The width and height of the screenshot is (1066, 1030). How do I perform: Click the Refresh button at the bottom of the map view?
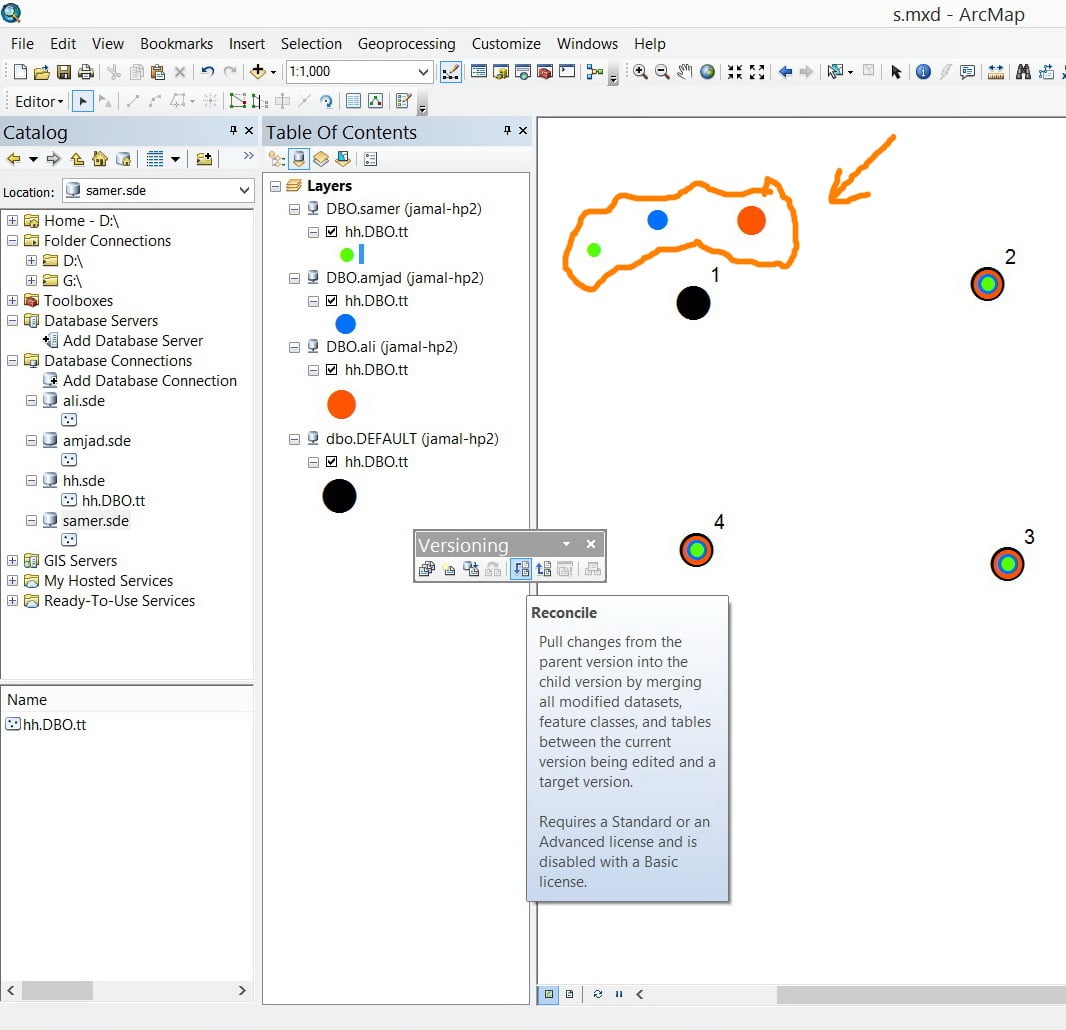pos(598,994)
